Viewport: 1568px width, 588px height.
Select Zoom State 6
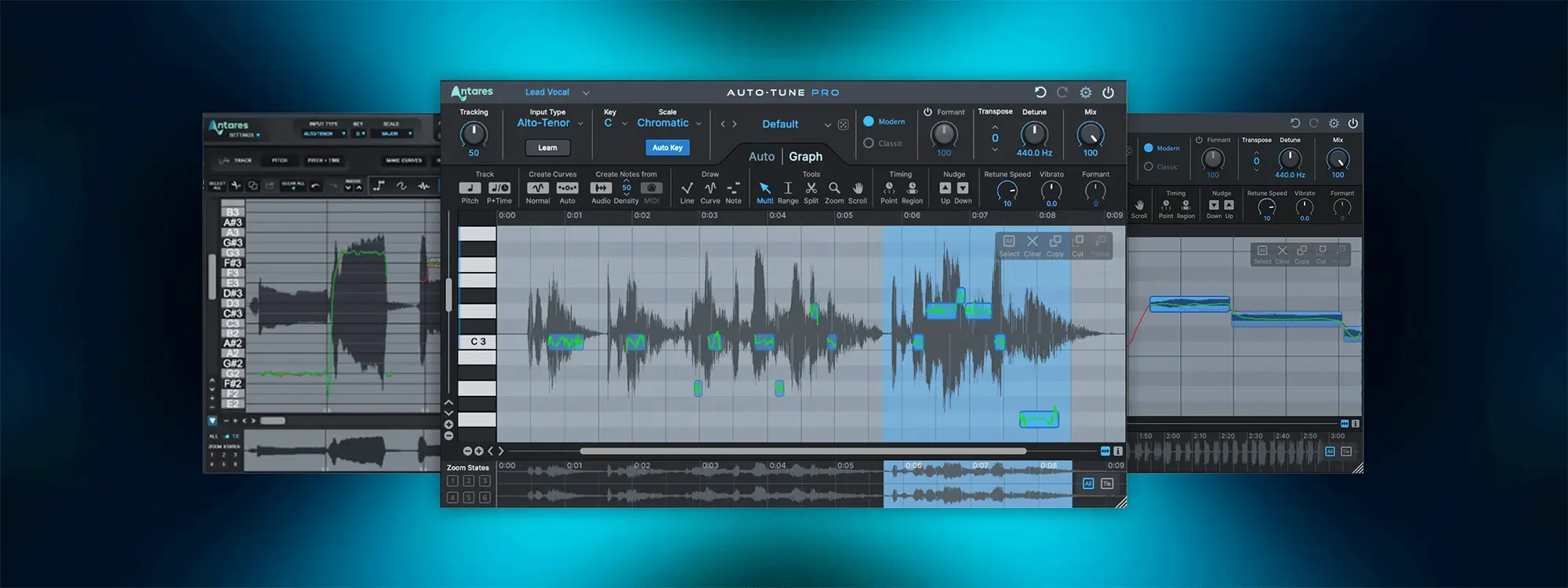pyautogui.click(x=485, y=498)
